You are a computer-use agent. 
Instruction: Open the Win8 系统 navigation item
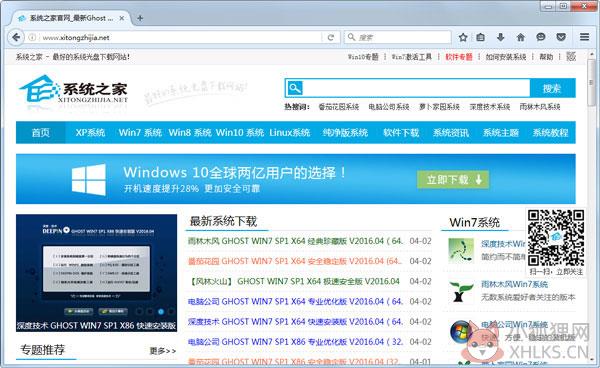pos(190,133)
